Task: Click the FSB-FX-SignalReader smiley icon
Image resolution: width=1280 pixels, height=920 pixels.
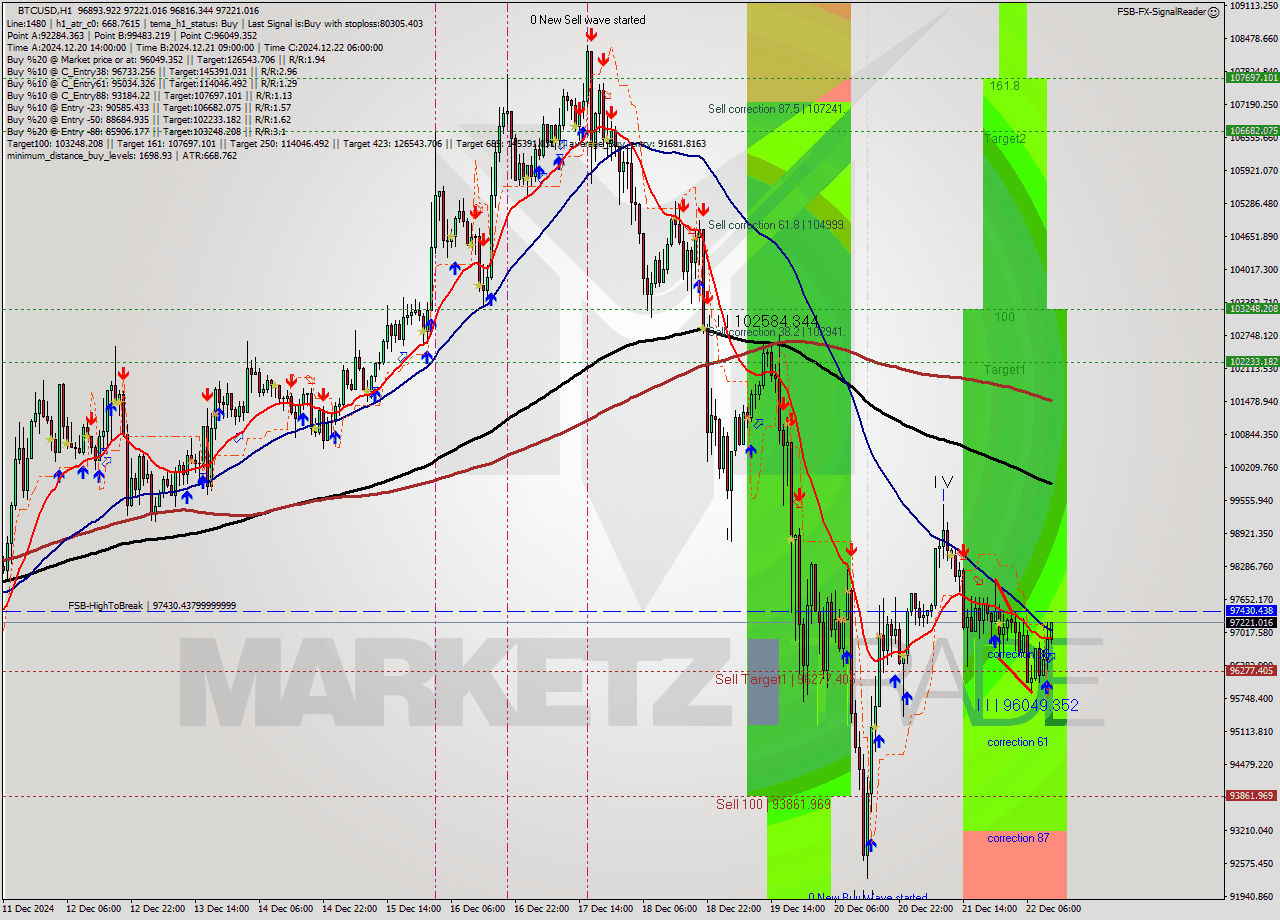Action: coord(1214,12)
